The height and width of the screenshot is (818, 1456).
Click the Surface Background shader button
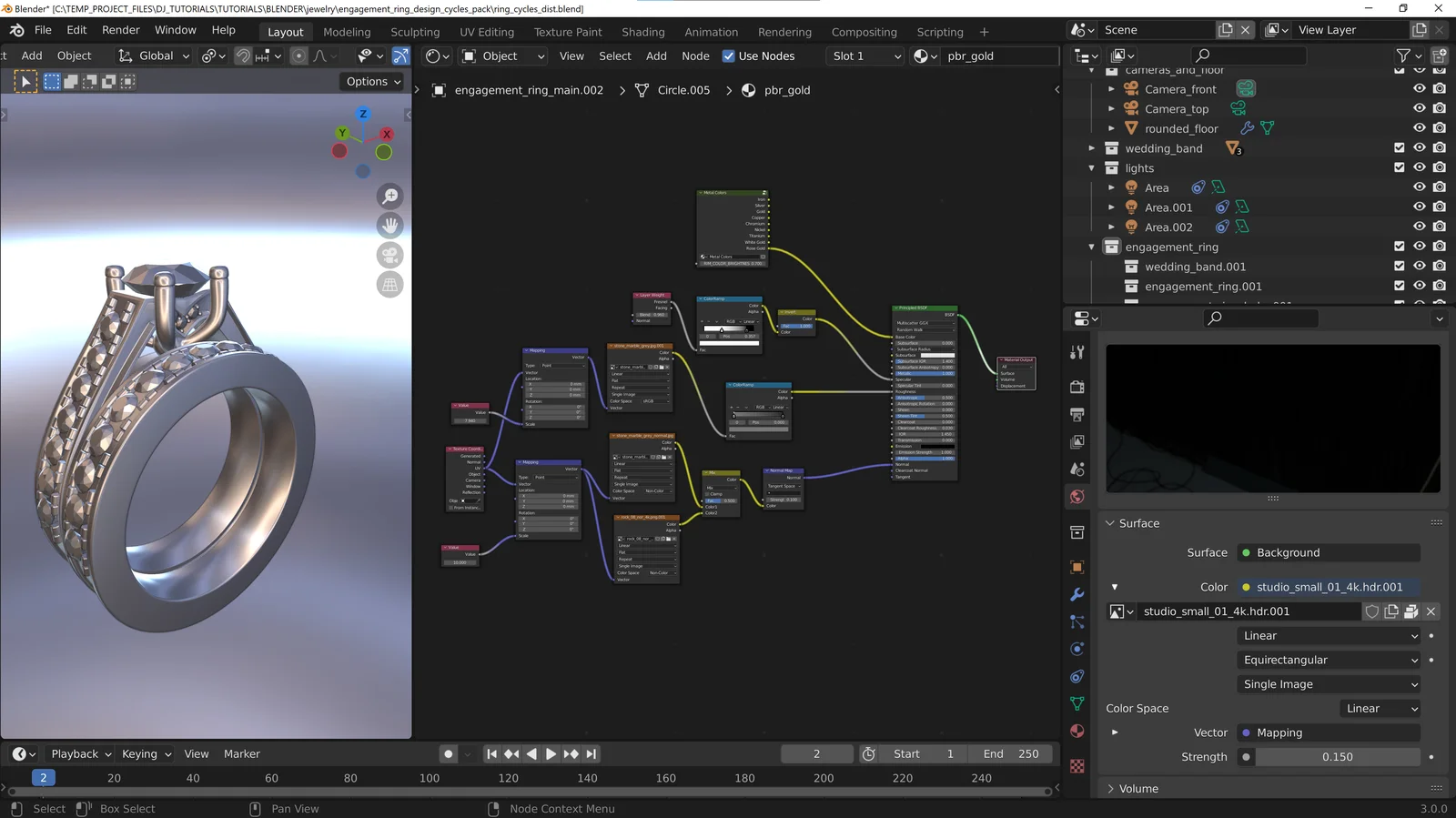point(1329,553)
